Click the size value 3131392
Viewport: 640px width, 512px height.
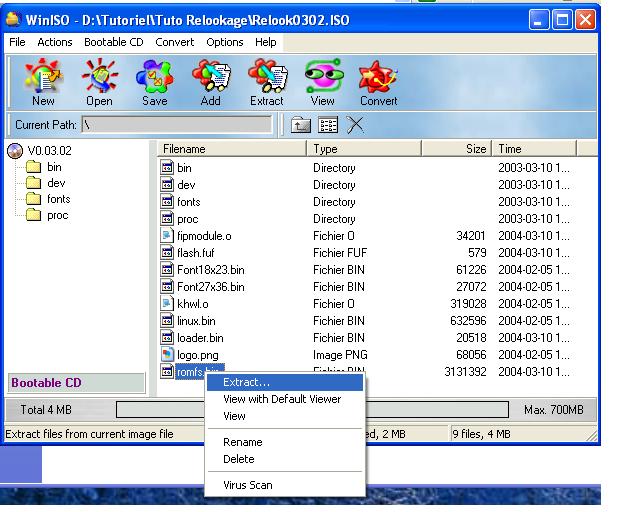tap(465, 372)
